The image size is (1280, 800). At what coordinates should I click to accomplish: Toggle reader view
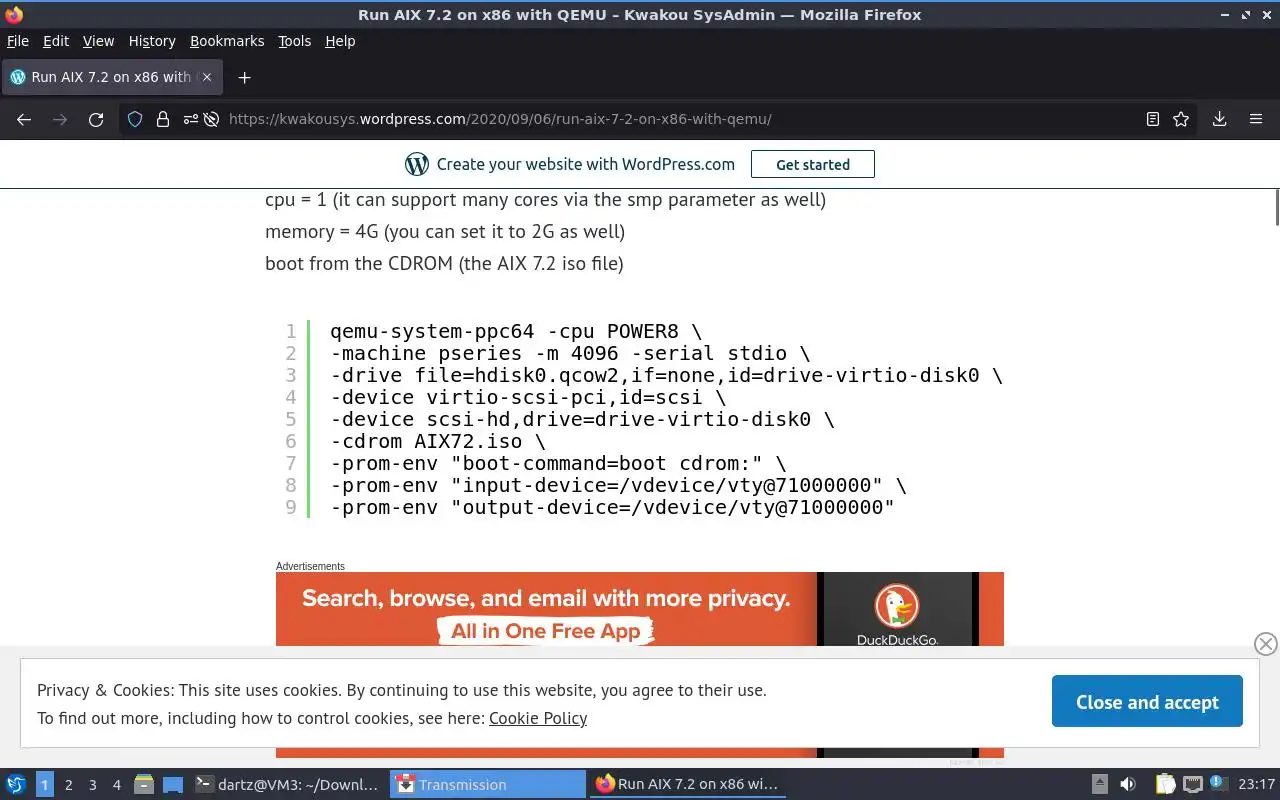click(x=1153, y=119)
